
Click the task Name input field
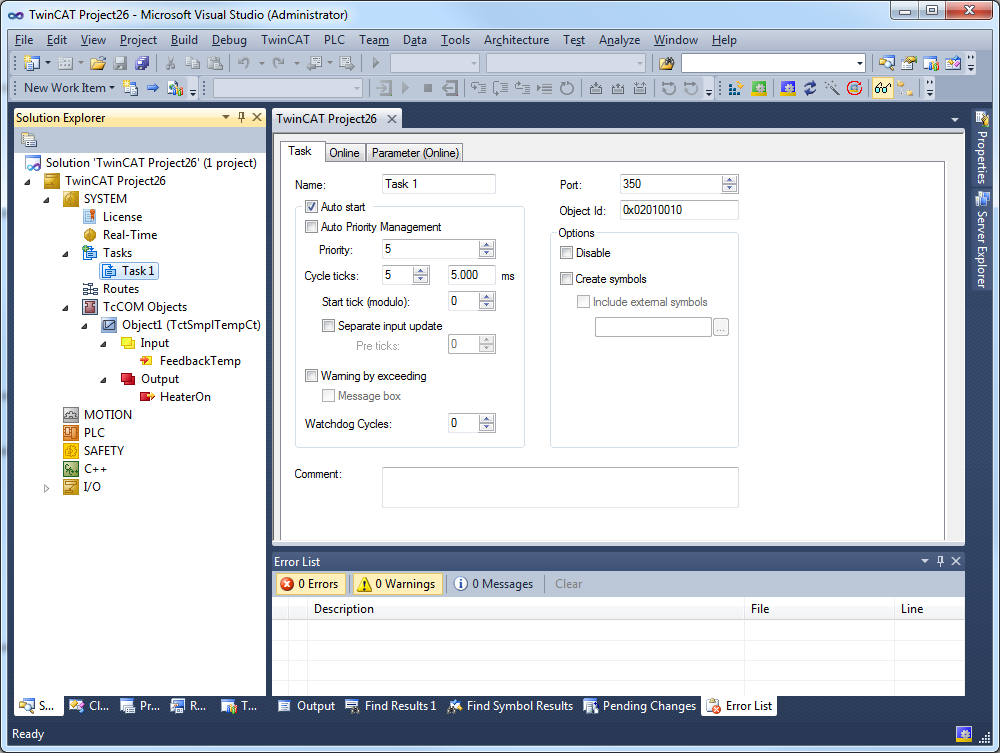click(x=439, y=184)
